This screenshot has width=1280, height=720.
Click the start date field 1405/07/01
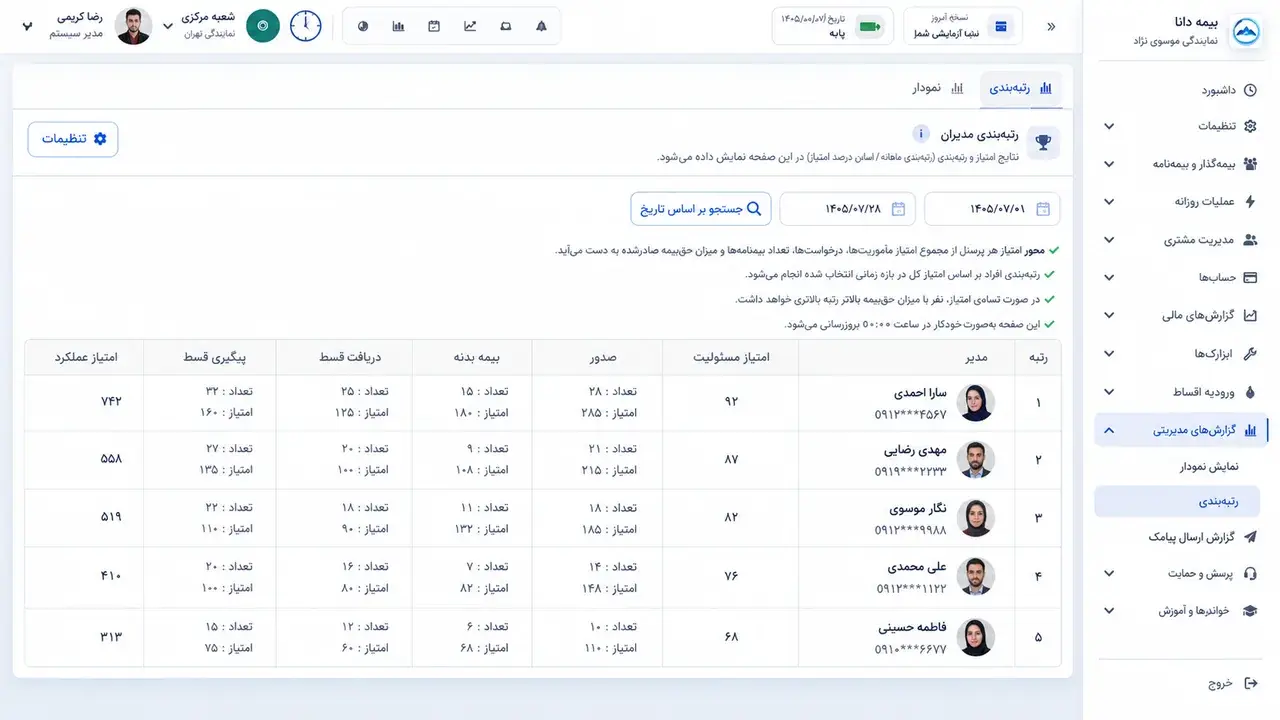992,209
